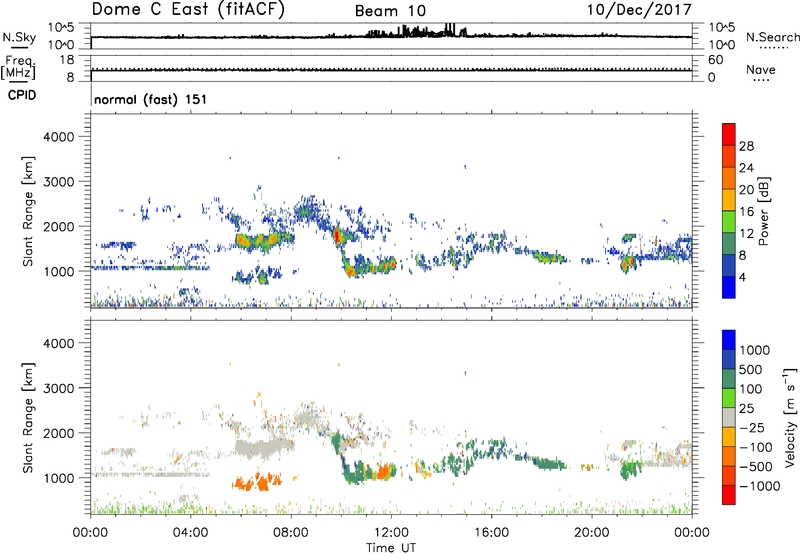Click the date '10/Dec/2017'

pos(639,9)
